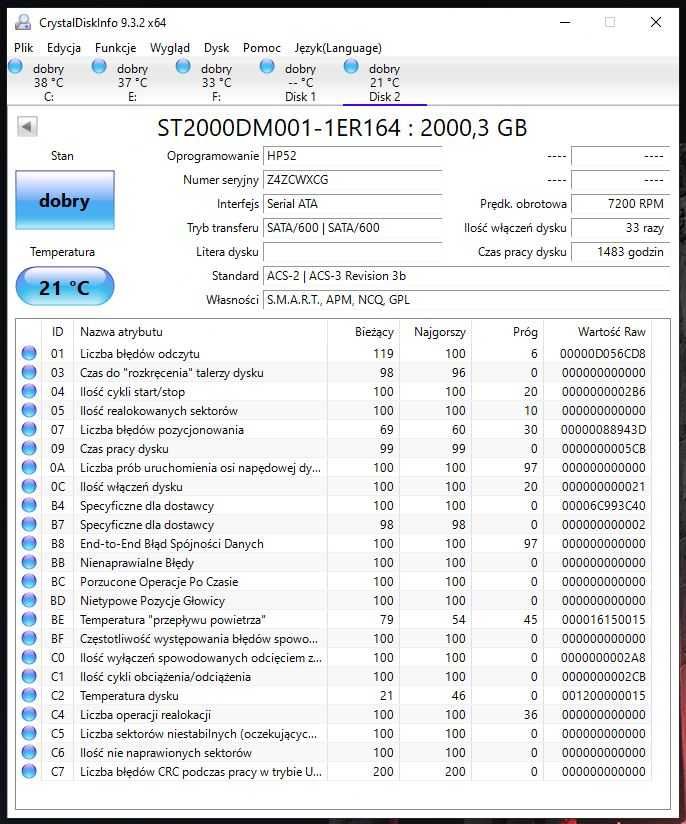The height and width of the screenshot is (824, 686).
Task: Click the previous disk arrow button
Action: point(27,126)
